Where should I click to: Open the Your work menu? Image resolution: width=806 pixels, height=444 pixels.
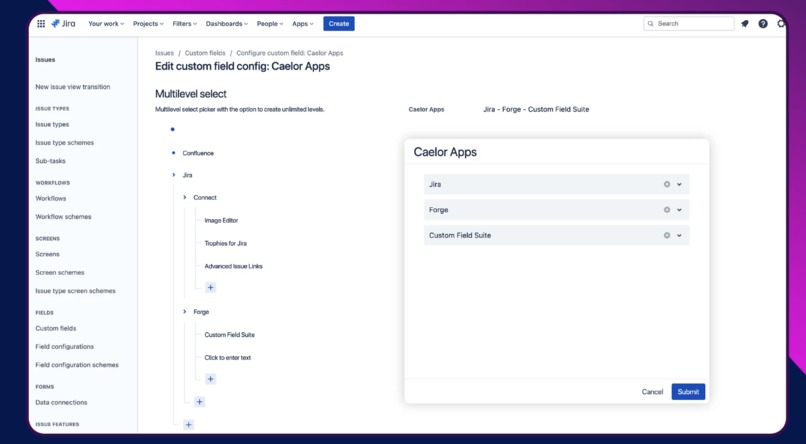106,24
